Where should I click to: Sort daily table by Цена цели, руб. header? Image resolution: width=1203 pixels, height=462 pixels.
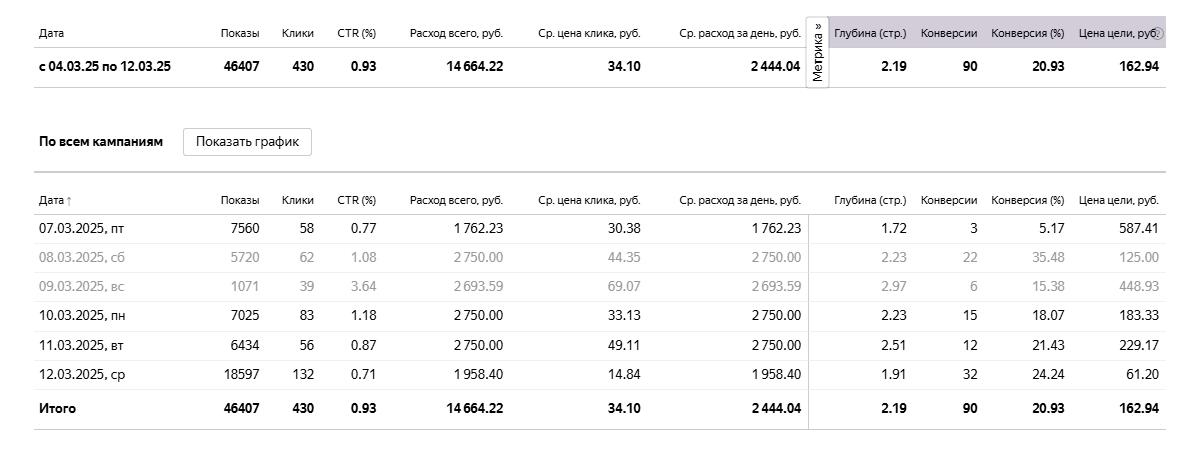pyautogui.click(x=1118, y=201)
